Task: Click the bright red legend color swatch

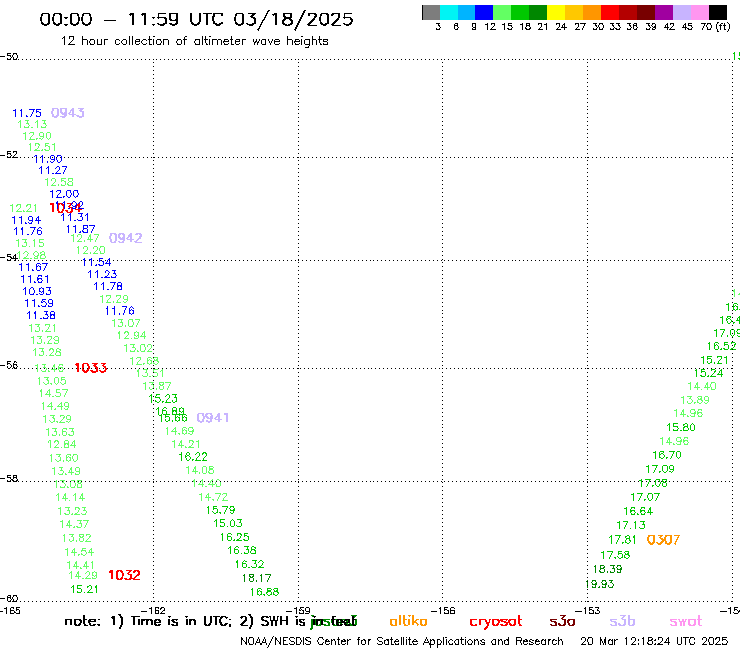Action: point(610,12)
